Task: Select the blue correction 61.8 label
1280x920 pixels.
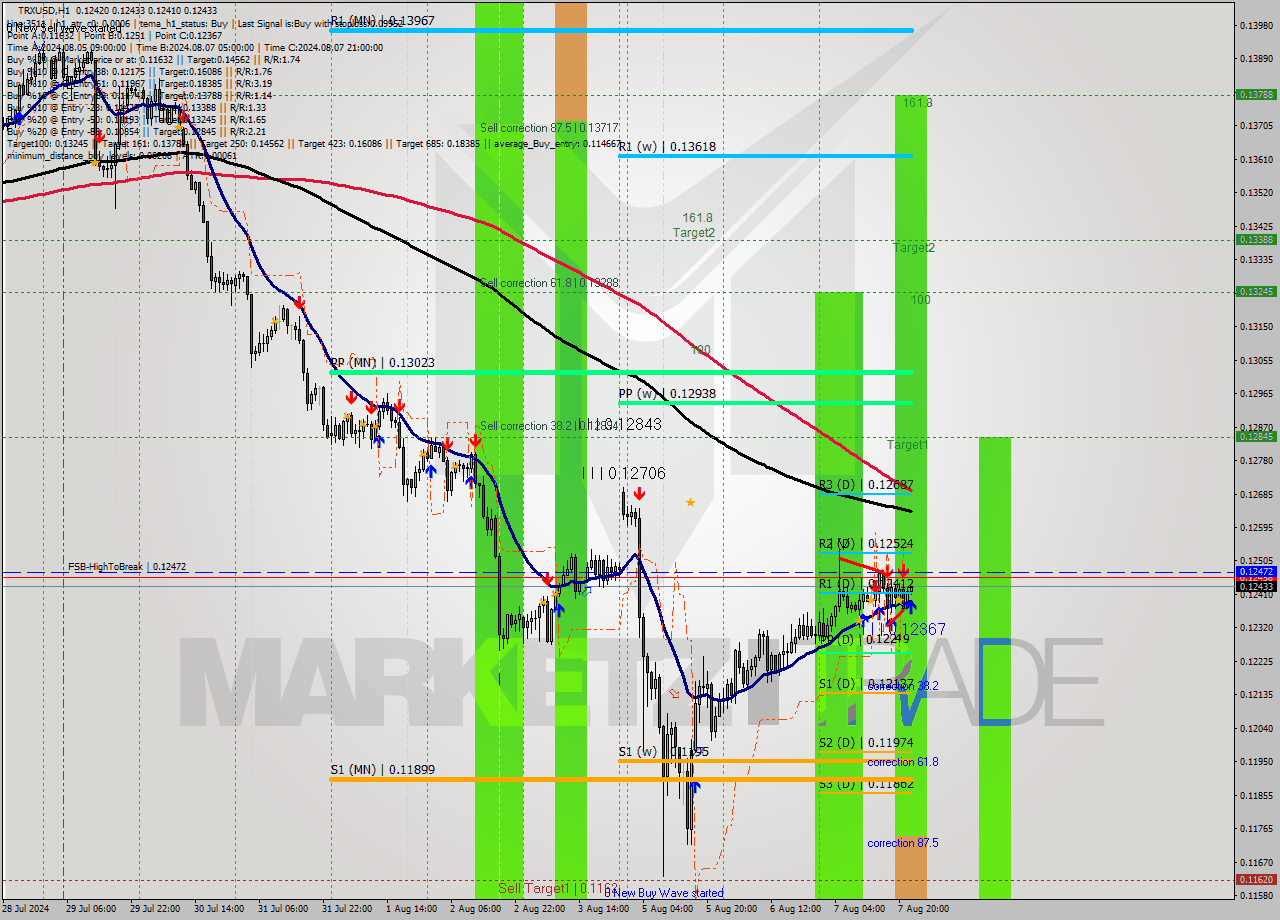Action: 903,762
